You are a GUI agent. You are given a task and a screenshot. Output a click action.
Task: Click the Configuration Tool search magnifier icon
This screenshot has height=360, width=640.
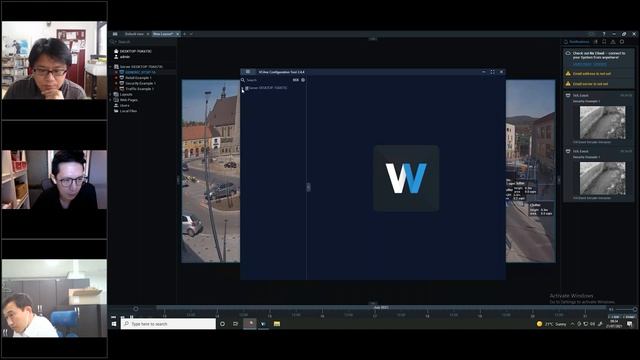tap(243, 80)
